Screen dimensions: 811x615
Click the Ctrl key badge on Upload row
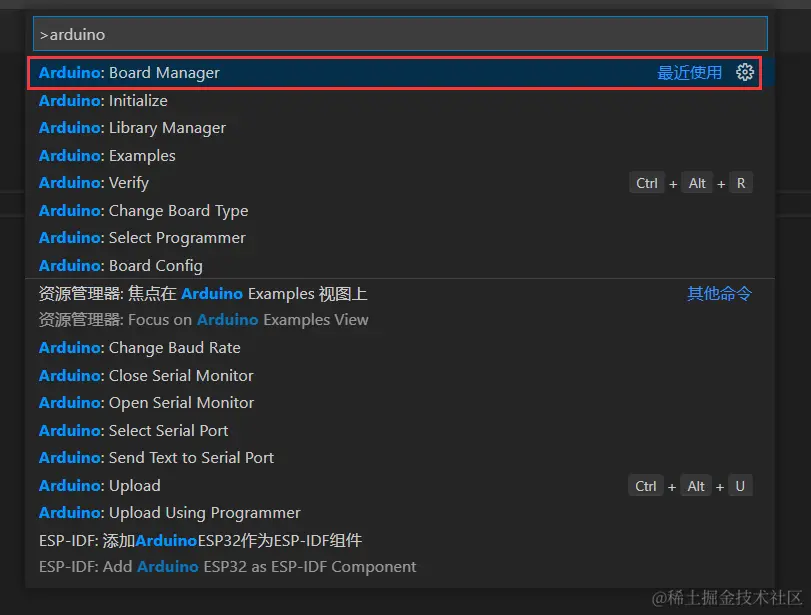[x=645, y=486]
